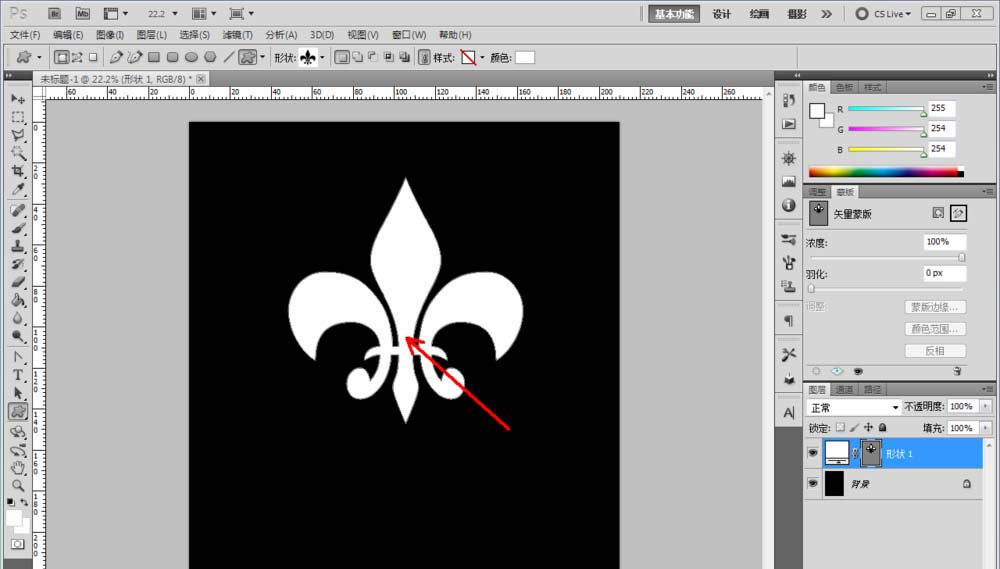Select the Crop tool
This screenshot has height=569, width=1000.
[18, 171]
